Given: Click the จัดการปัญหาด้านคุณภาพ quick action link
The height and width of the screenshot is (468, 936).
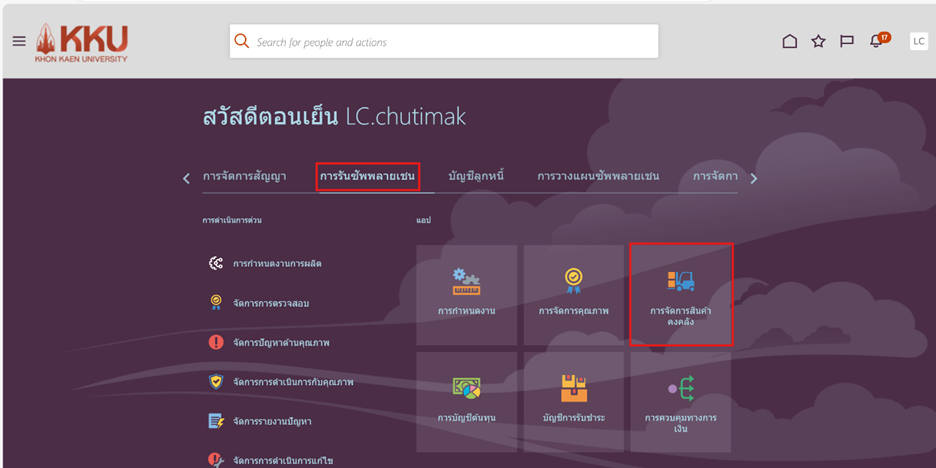Looking at the screenshot, I should coord(280,342).
